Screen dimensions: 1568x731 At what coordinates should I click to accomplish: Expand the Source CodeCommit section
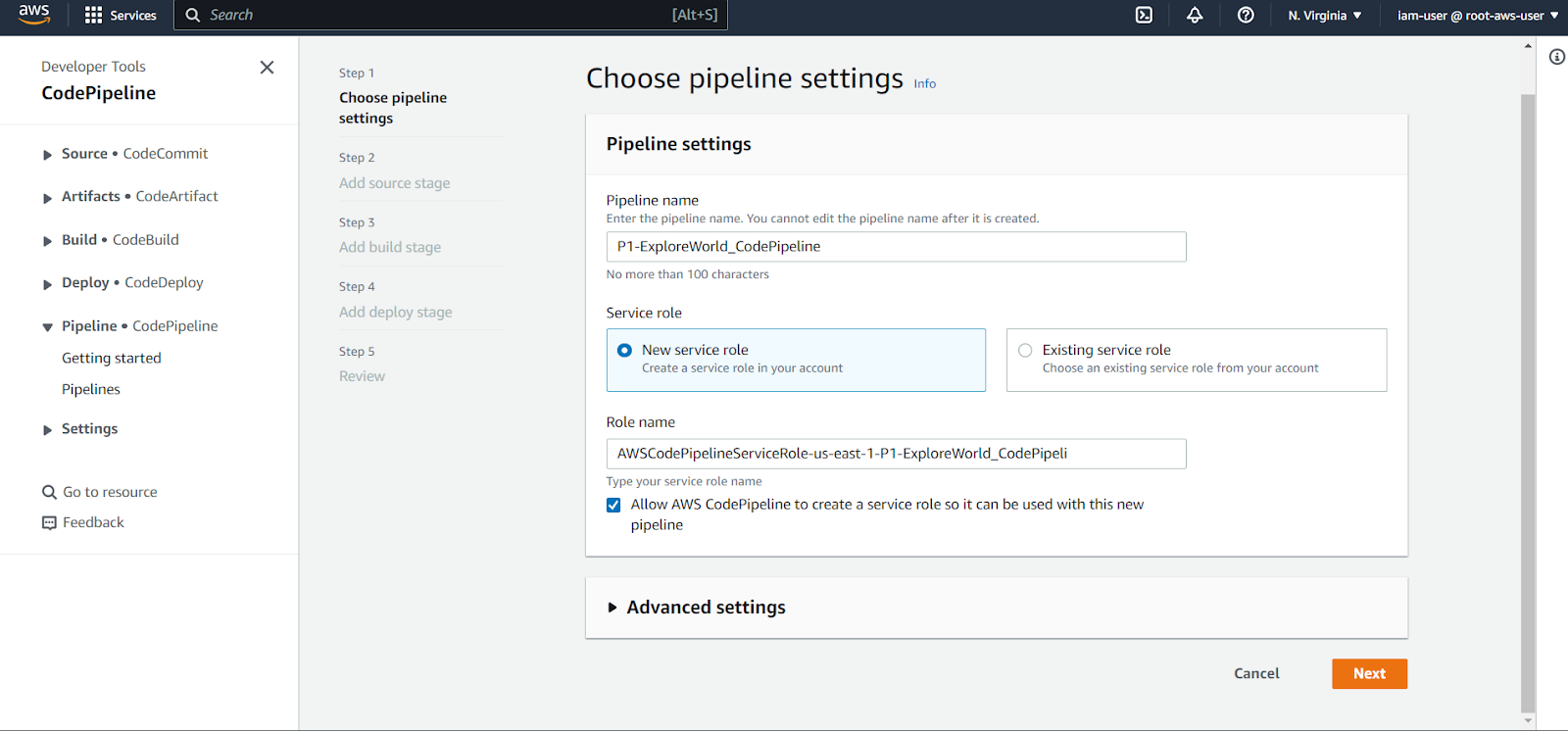[x=47, y=155]
